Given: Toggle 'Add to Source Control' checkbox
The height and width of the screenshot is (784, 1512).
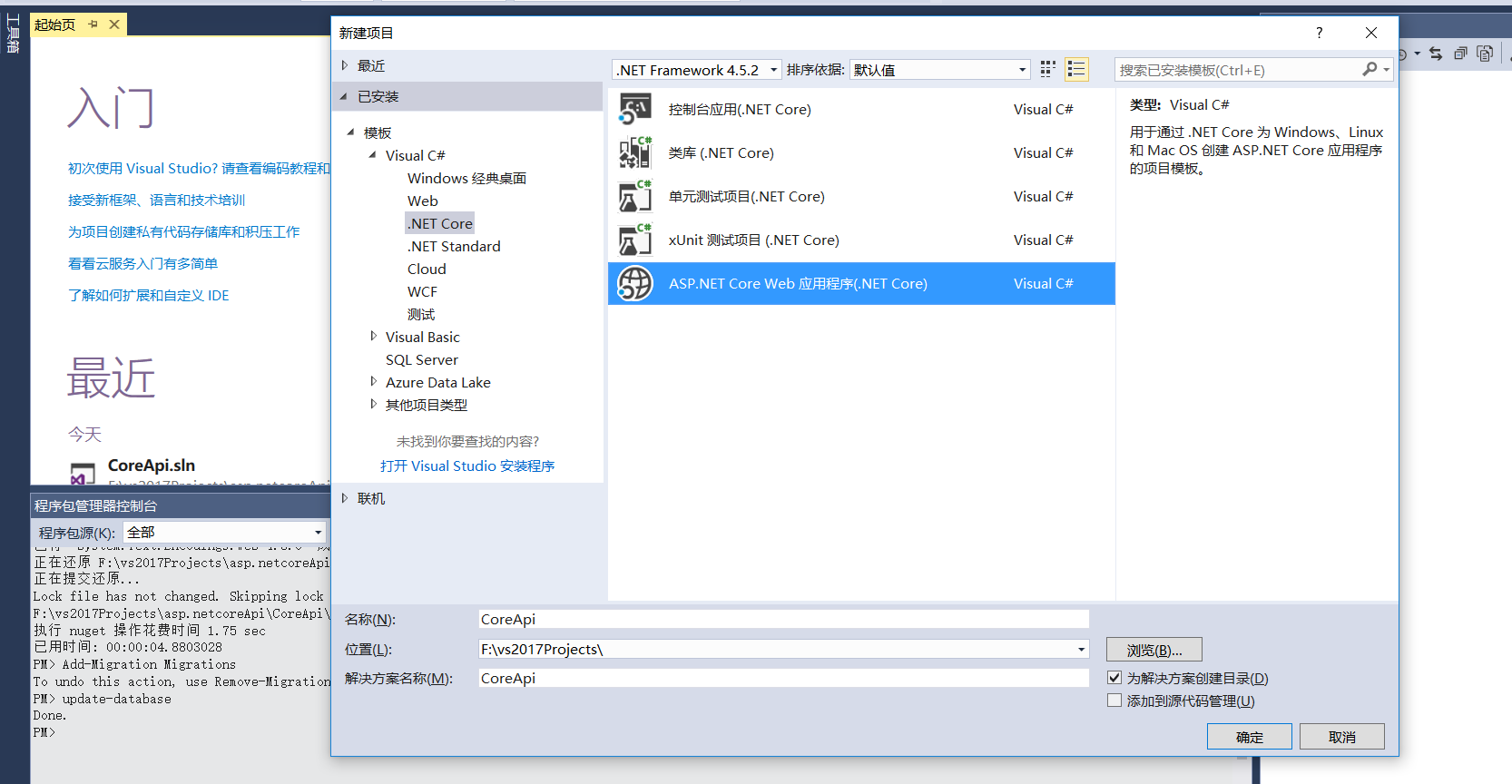Looking at the screenshot, I should [1114, 701].
